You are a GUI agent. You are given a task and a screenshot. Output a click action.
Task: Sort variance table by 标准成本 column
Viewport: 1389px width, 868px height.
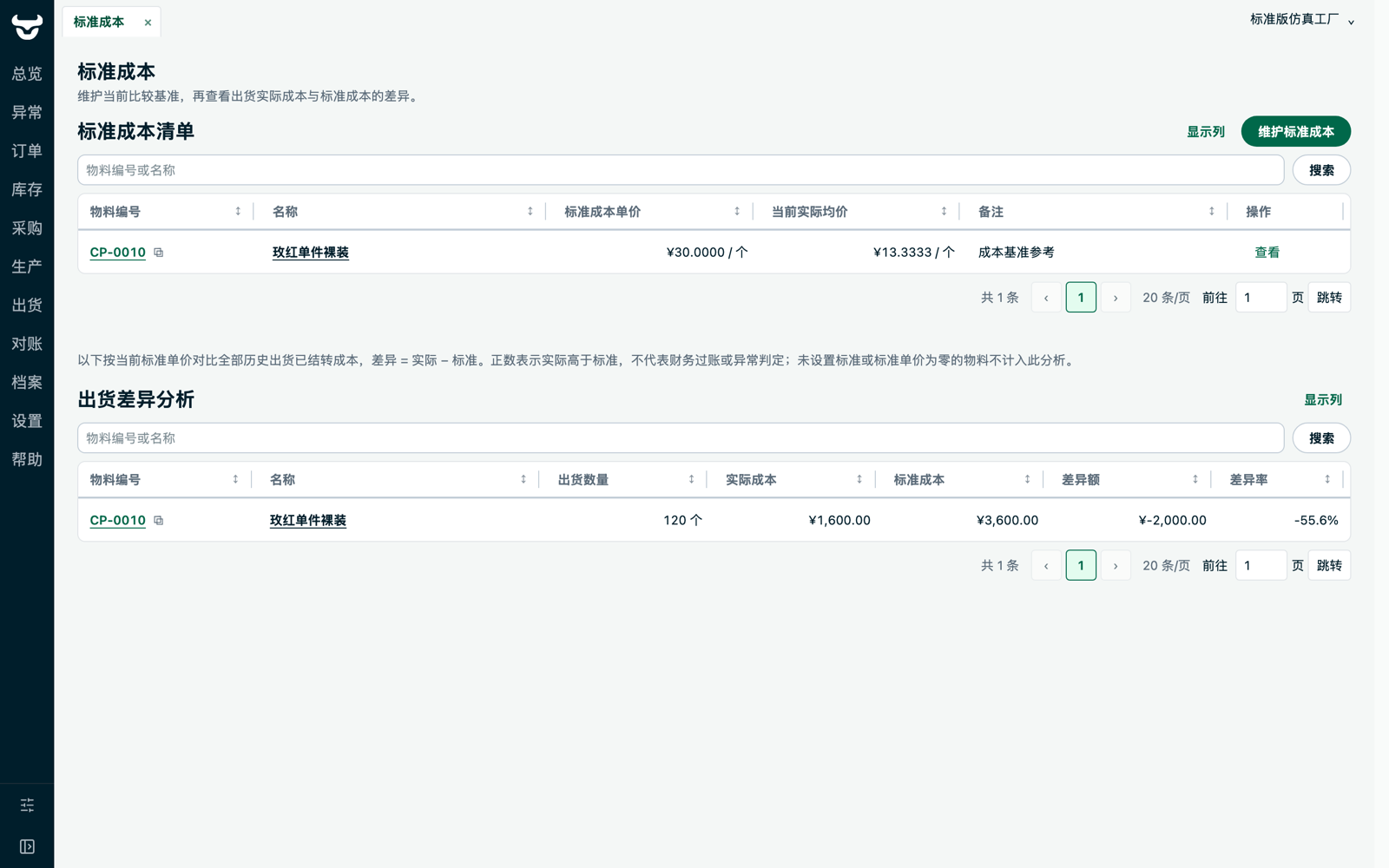coord(1027,480)
